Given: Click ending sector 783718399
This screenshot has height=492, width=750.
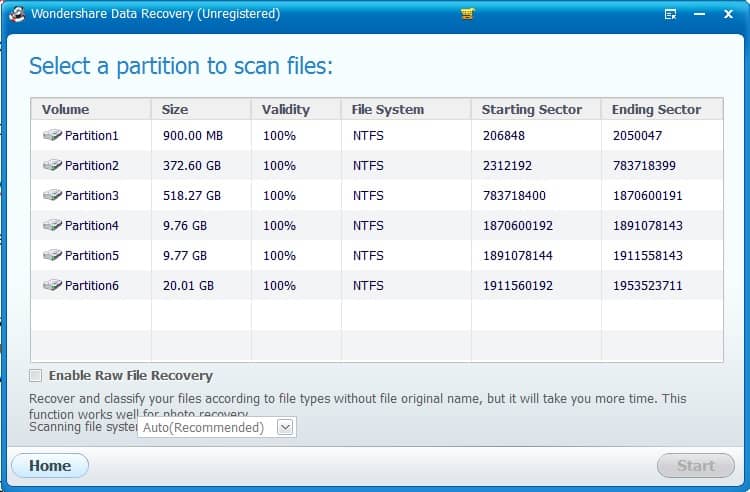Looking at the screenshot, I should point(644,166).
